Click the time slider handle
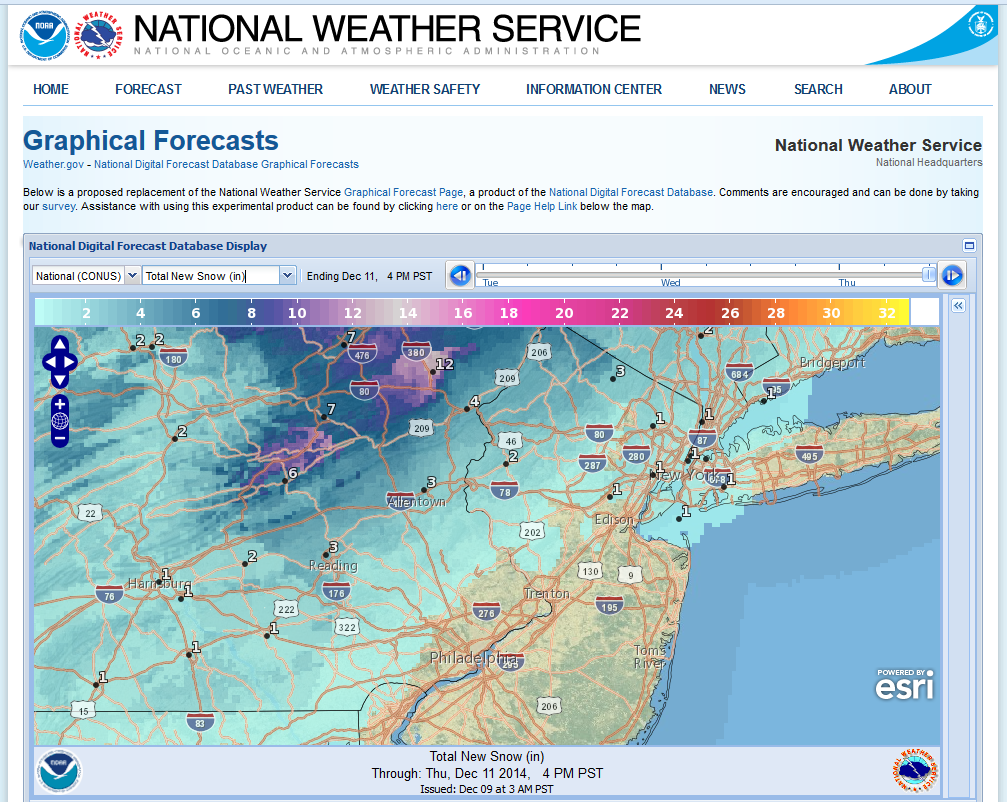This screenshot has width=1007, height=802. point(929,273)
